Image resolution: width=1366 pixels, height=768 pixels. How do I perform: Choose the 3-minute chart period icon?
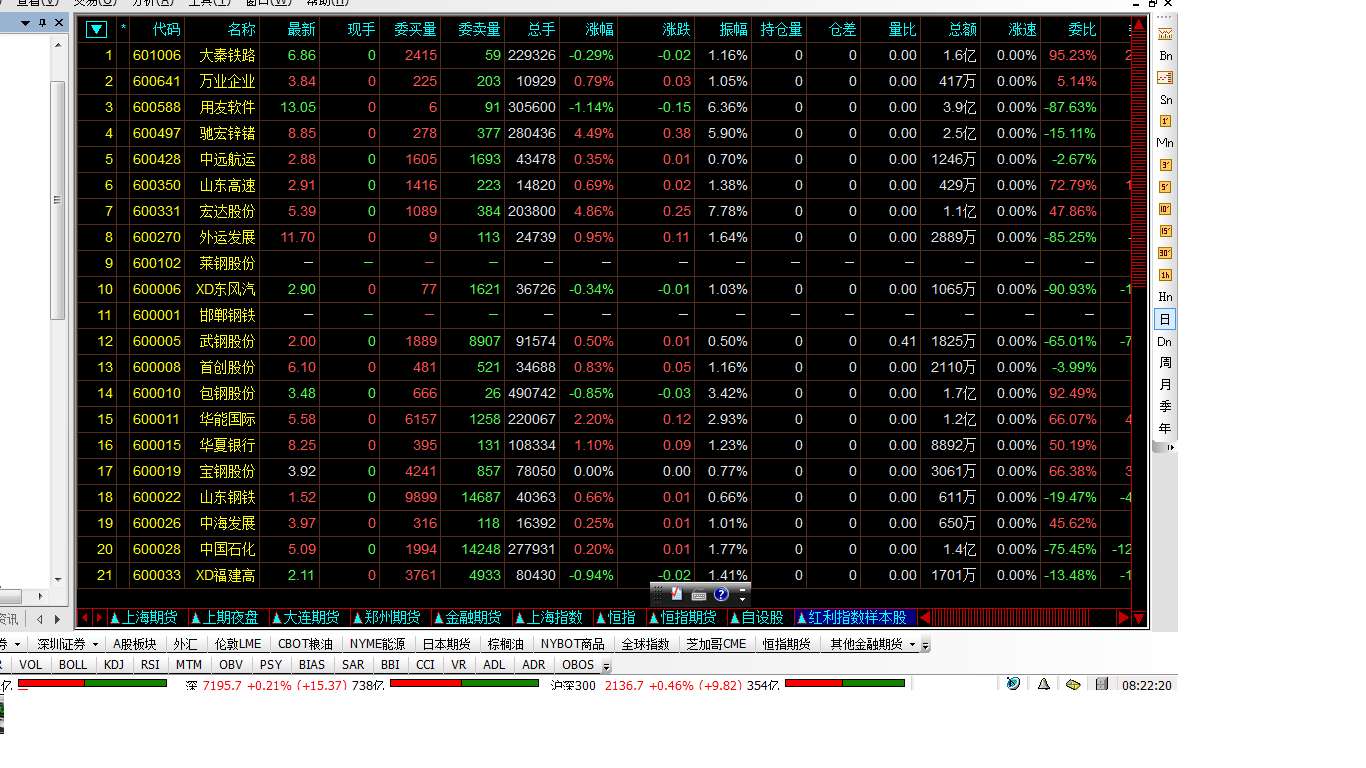click(x=1165, y=165)
